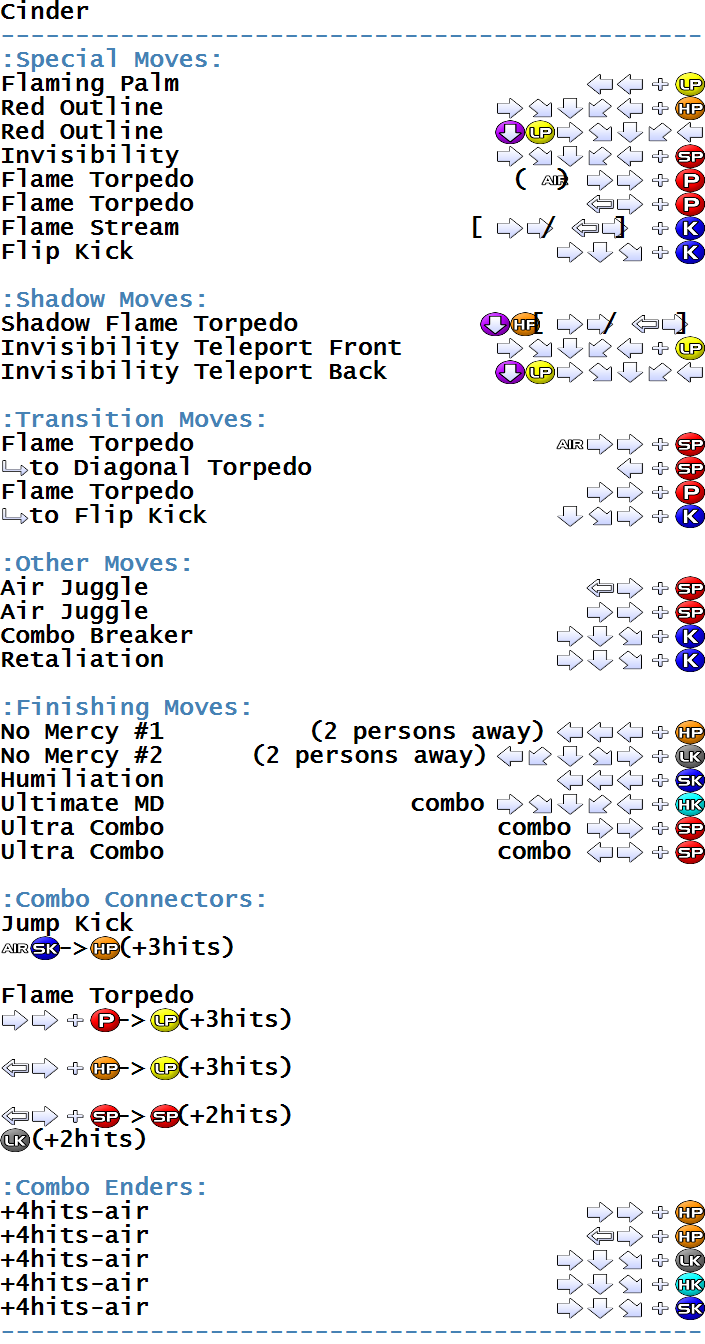Screen dimensions: 705x1344
Task: Click the 'Combo Breaker' move name
Action: point(97,636)
